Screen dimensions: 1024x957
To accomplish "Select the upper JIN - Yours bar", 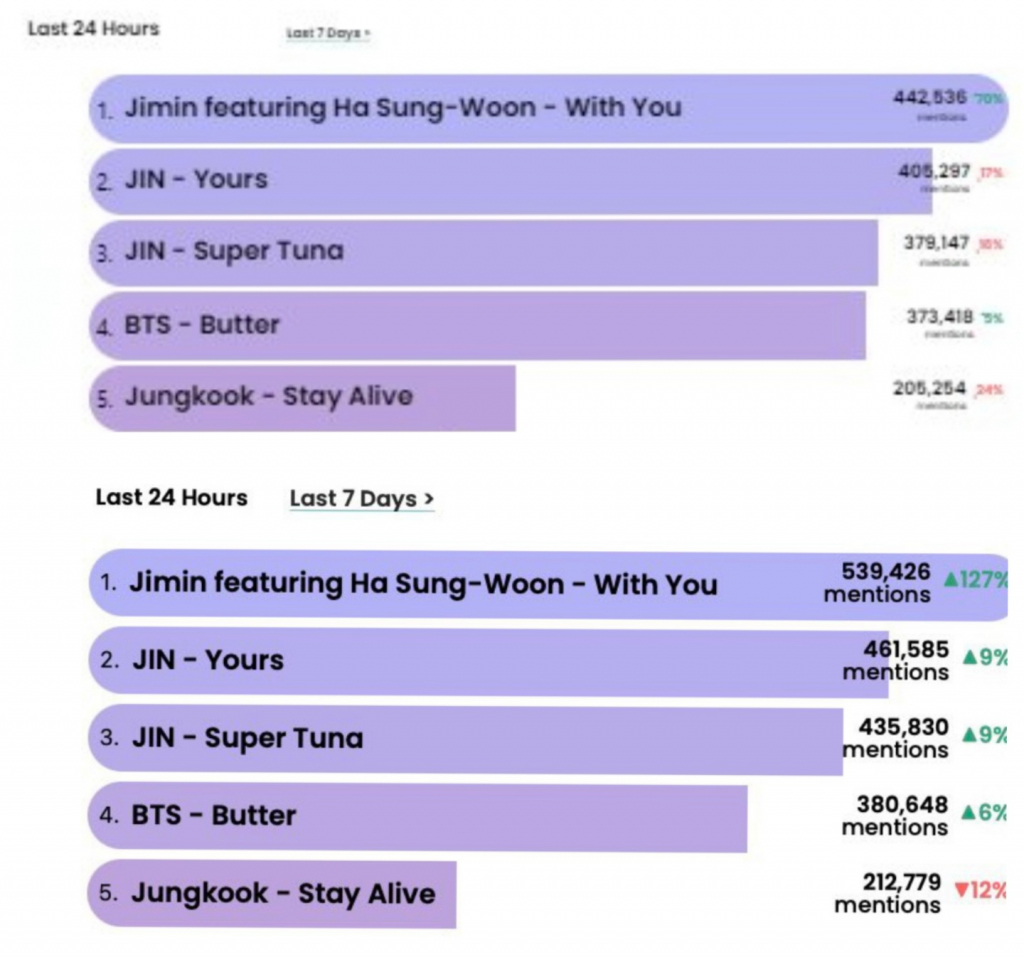I will click(511, 180).
